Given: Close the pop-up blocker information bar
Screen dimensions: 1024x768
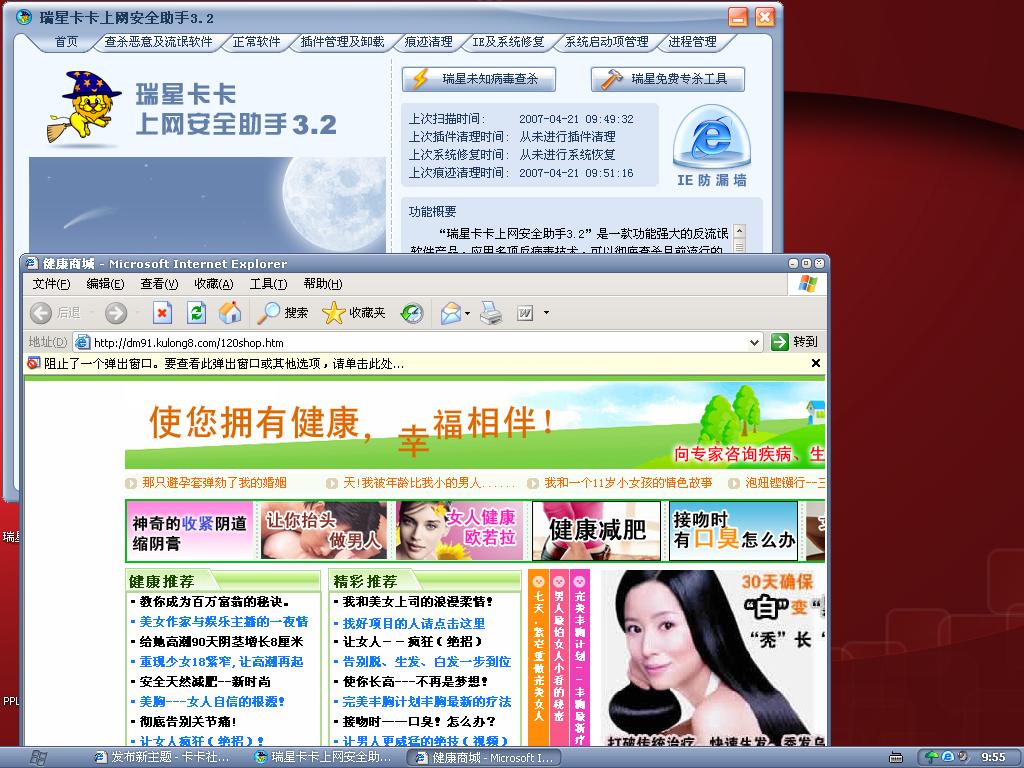Looking at the screenshot, I should pos(816,363).
